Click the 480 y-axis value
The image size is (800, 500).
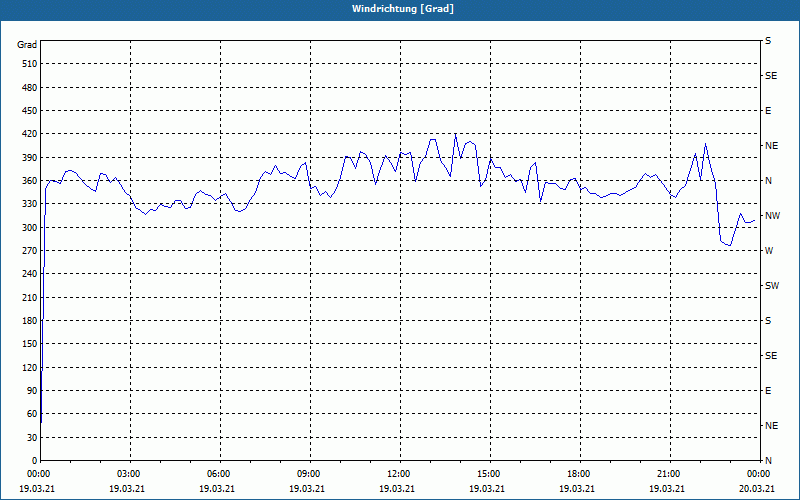point(30,87)
